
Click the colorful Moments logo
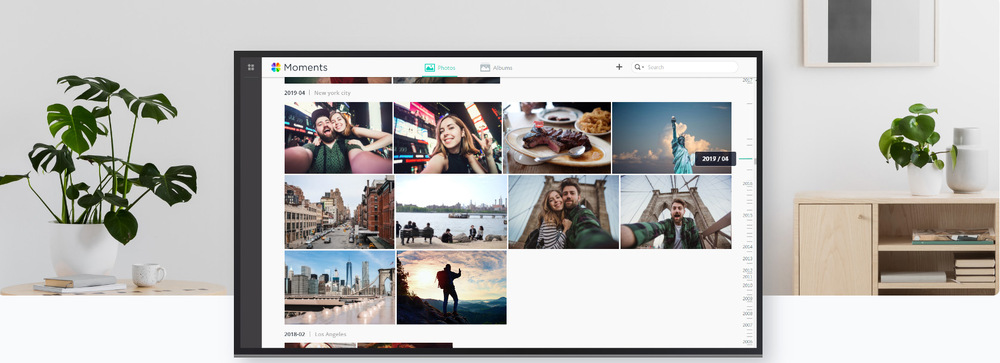(276, 67)
